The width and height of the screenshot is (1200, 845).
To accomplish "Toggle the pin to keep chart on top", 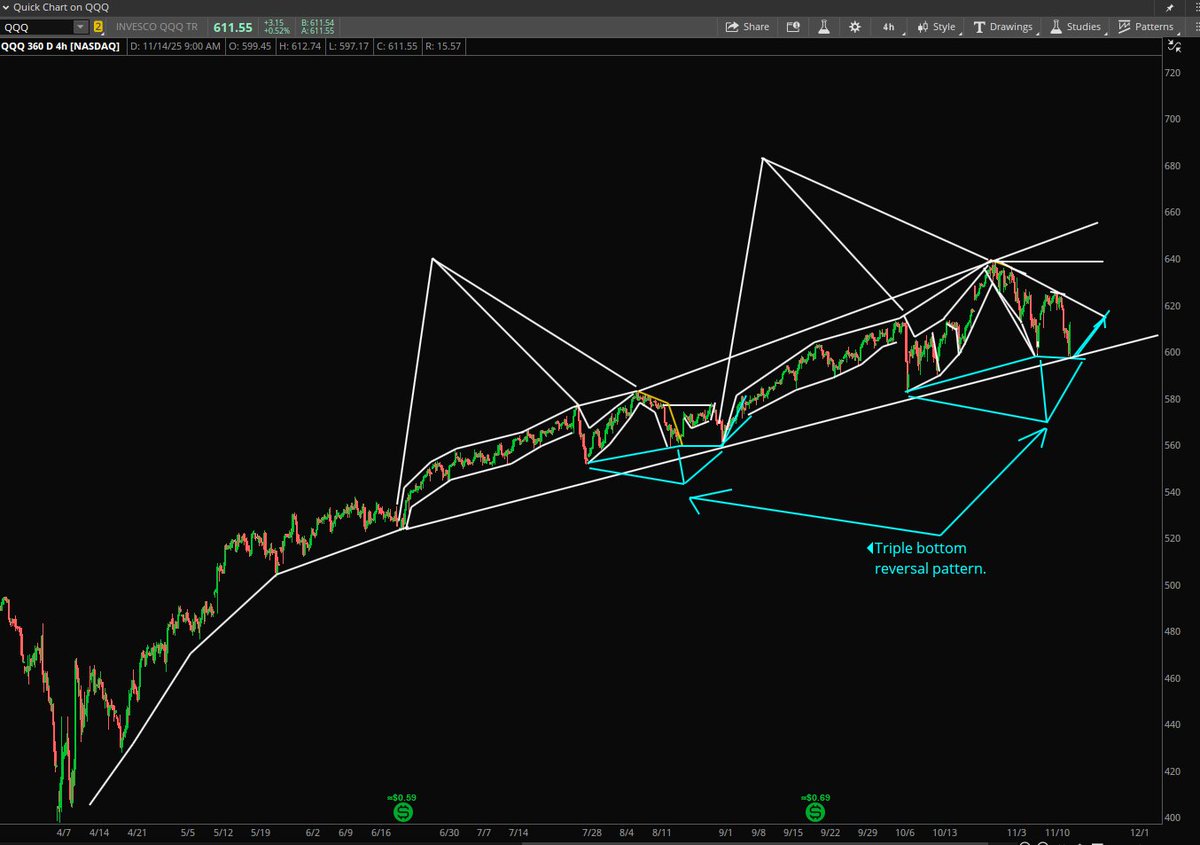I will click(1168, 7).
